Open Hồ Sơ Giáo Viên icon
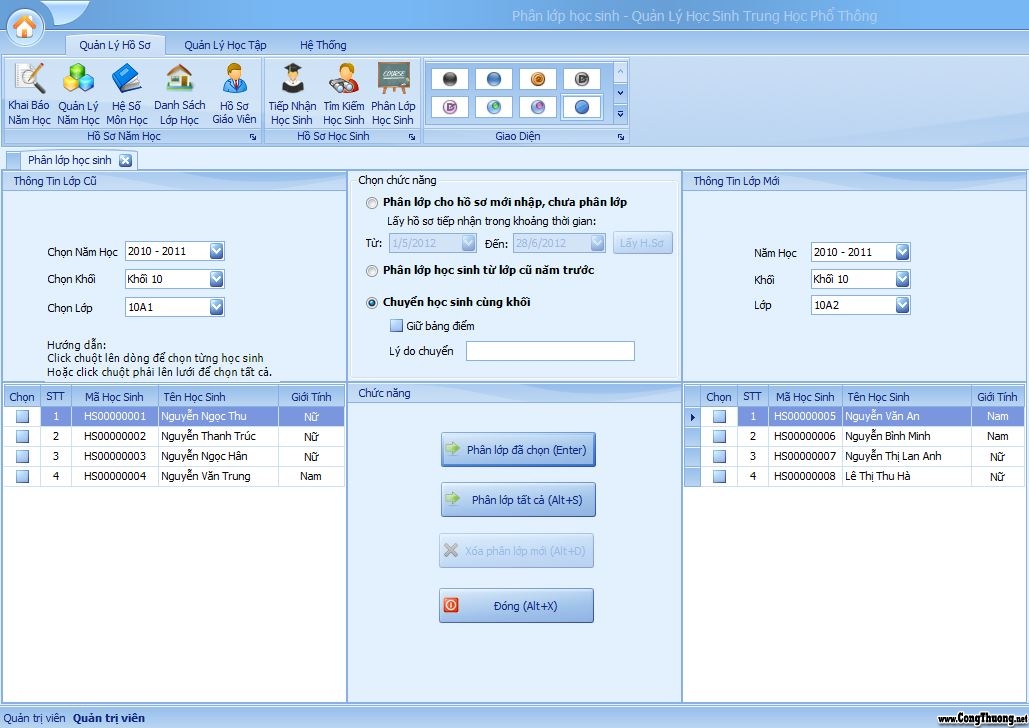Viewport: 1029px width, 728px height. point(234,94)
